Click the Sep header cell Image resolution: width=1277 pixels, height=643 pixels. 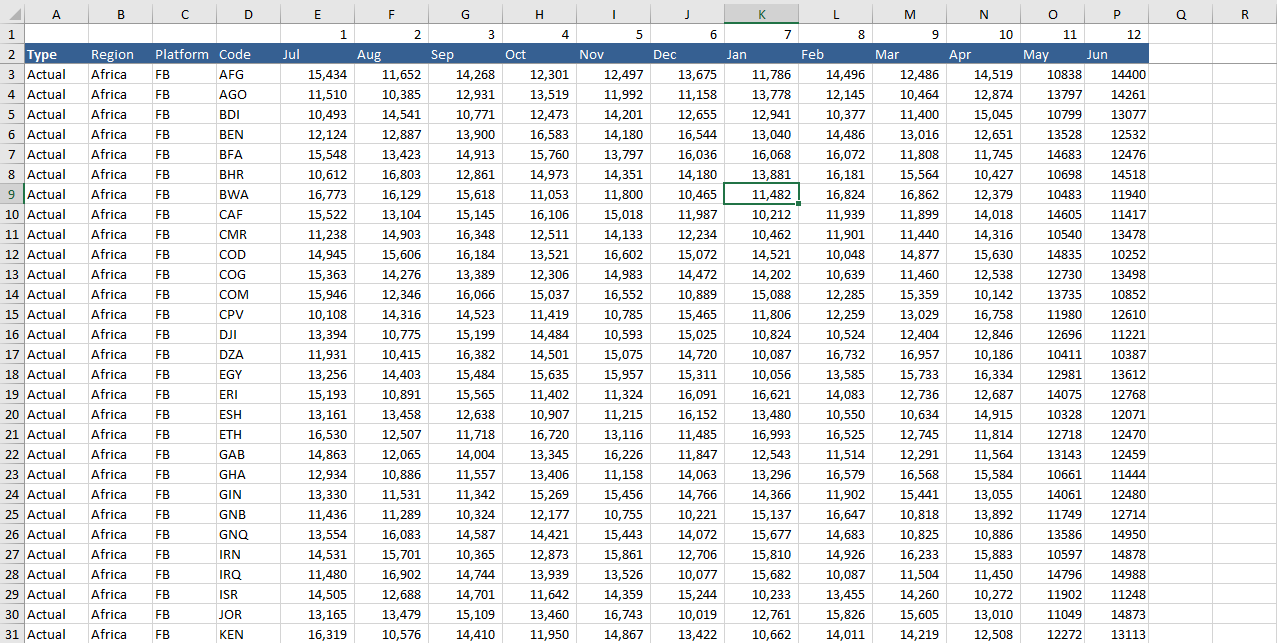pyautogui.click(x=465, y=54)
